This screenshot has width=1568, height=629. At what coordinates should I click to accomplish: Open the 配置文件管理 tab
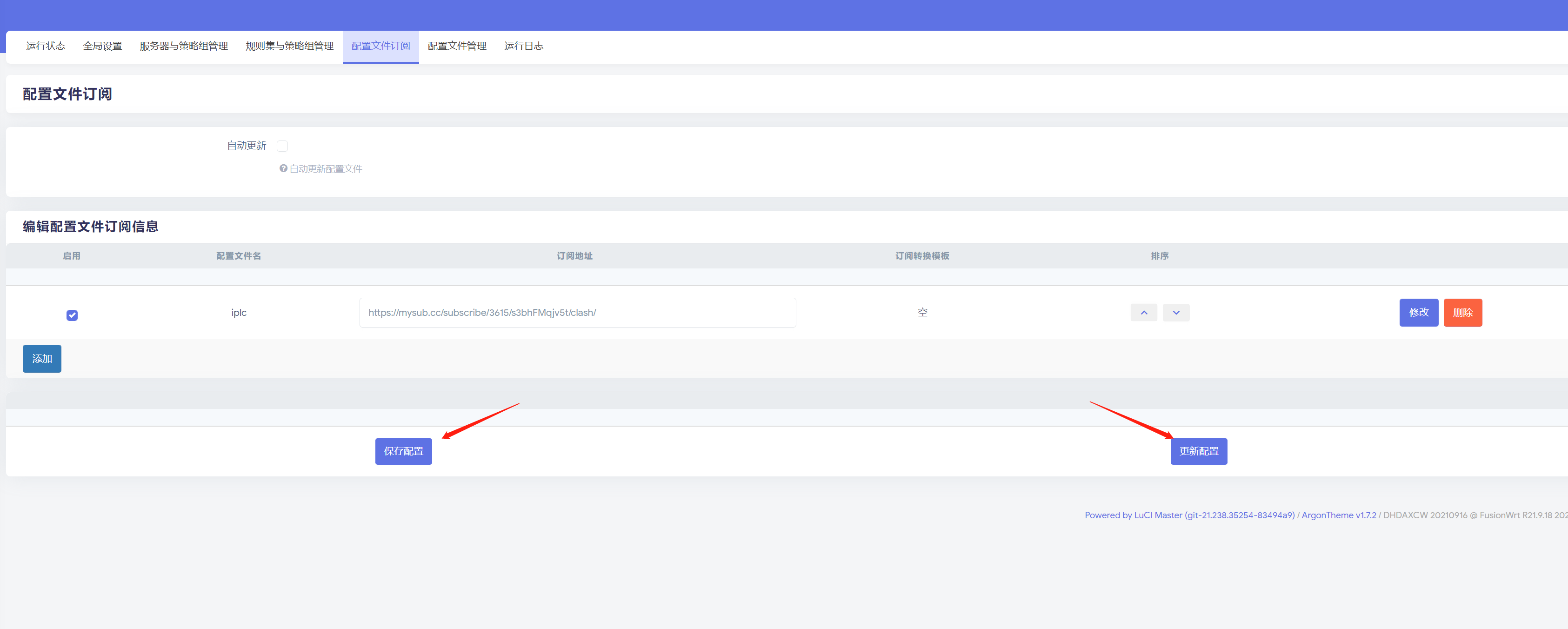pos(456,46)
